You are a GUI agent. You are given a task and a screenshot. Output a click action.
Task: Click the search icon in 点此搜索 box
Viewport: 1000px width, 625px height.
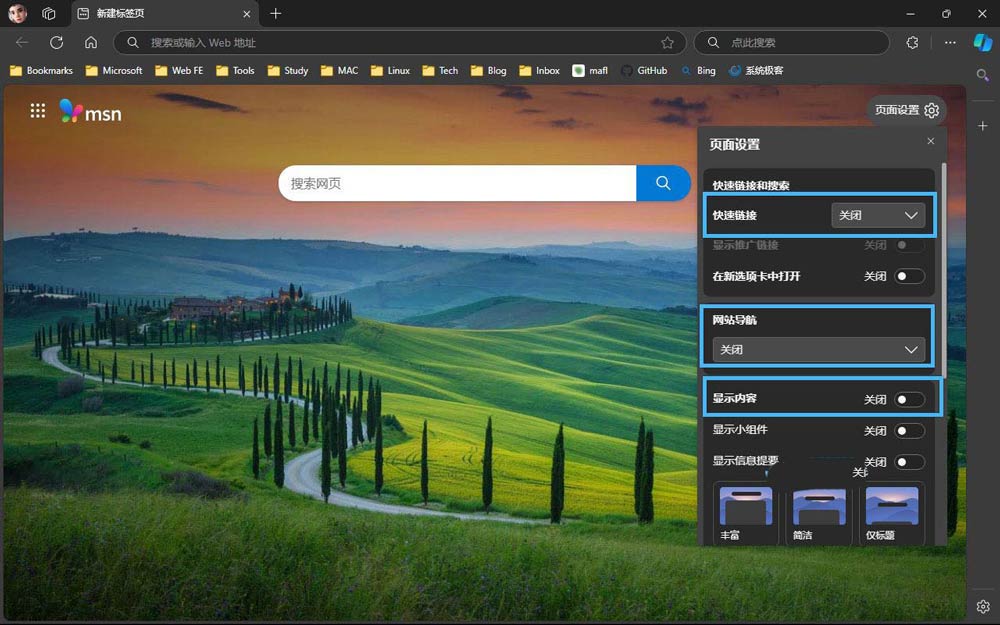click(713, 43)
